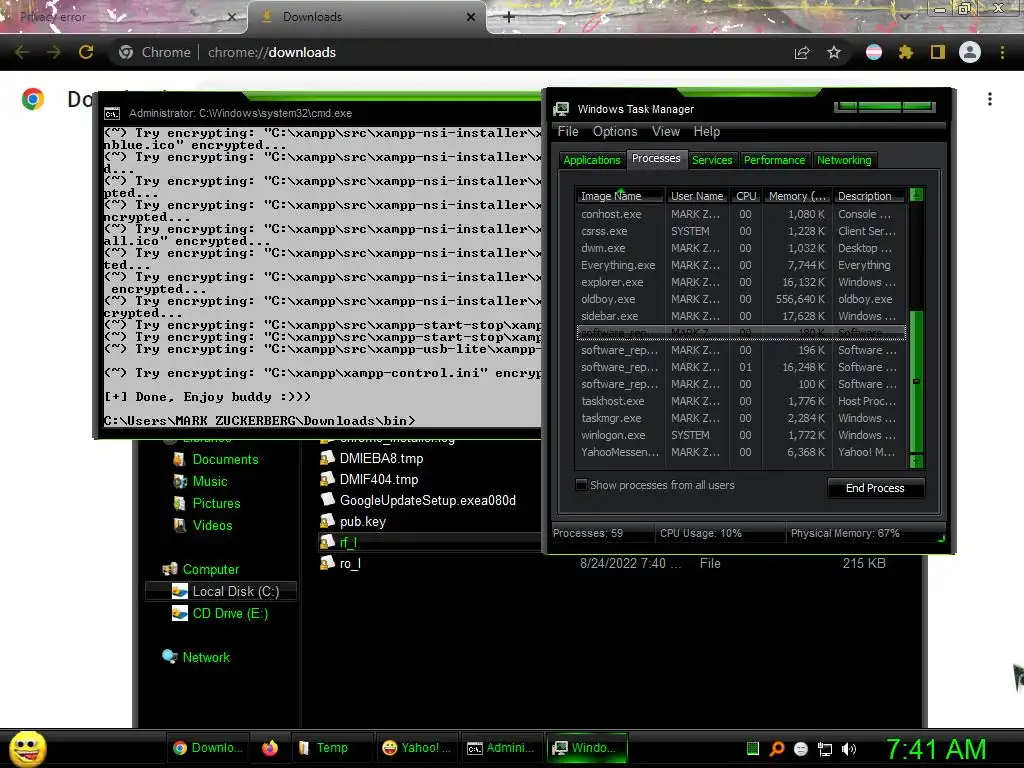Open the Task Manager Options menu
The width and height of the screenshot is (1024, 768).
coord(615,131)
